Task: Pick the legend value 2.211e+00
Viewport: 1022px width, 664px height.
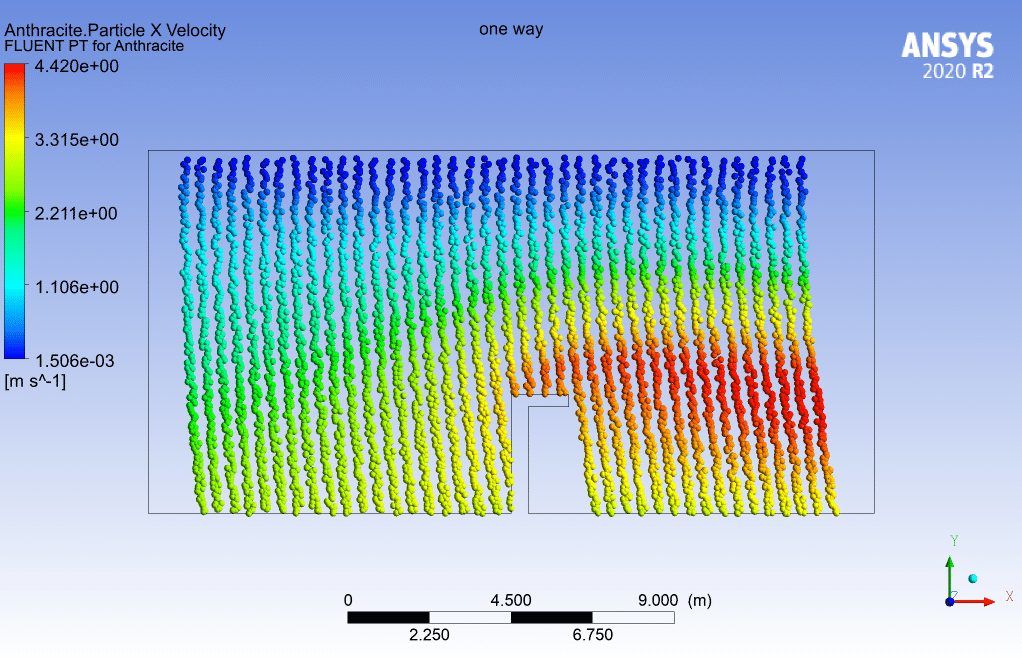Action: tap(77, 214)
